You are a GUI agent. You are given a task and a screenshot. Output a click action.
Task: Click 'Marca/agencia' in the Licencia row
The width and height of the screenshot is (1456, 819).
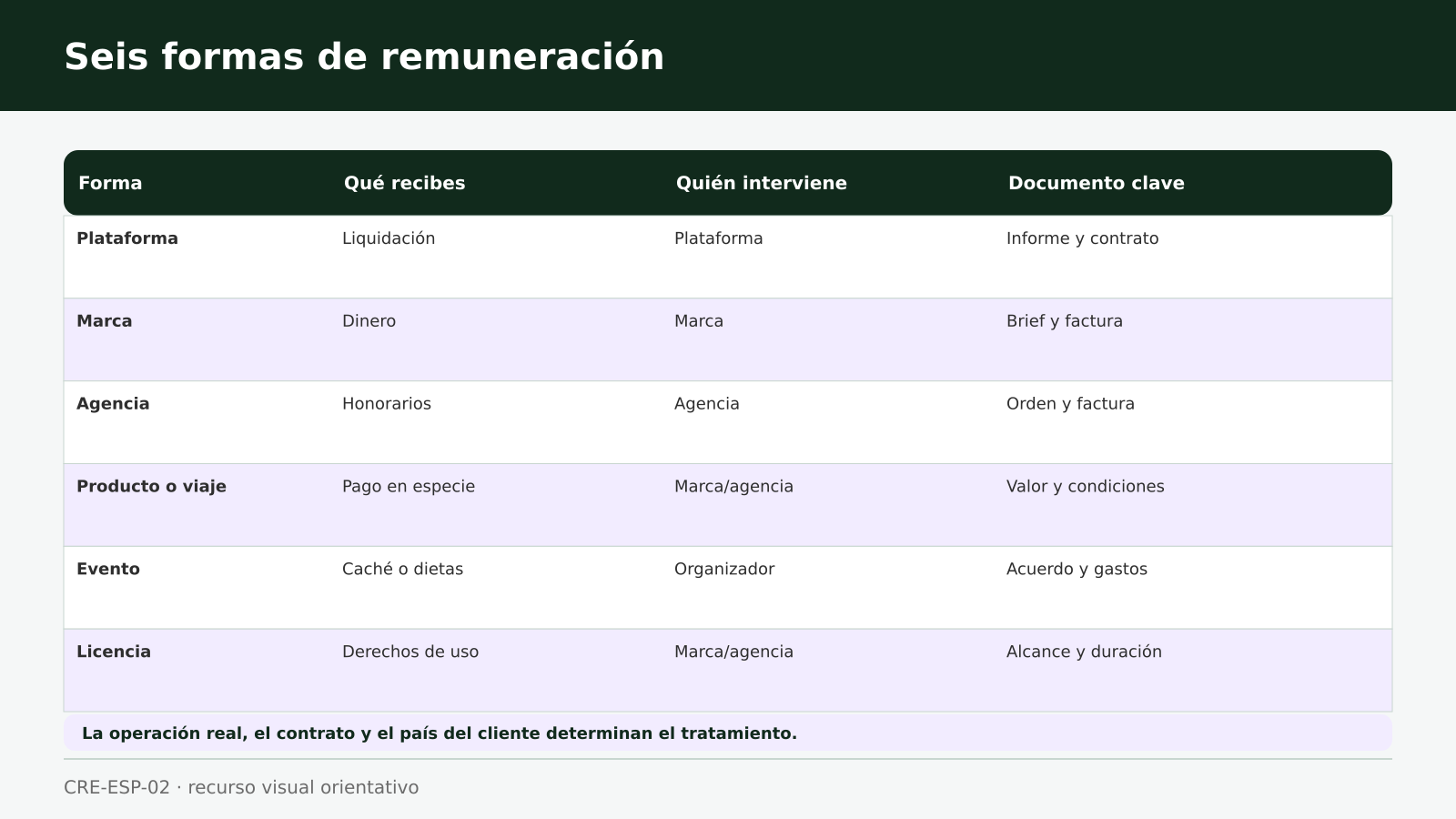click(733, 652)
